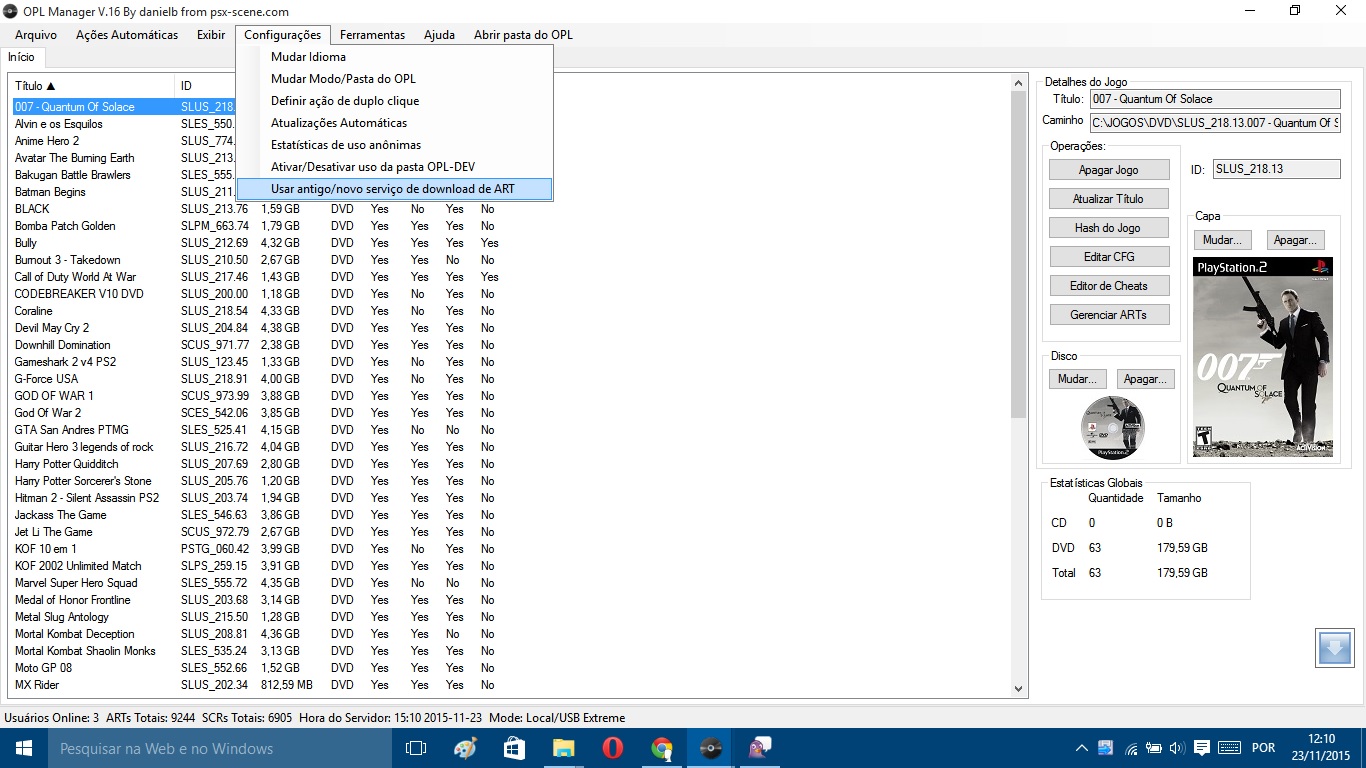Click the blue download arrow icon

1334,648
